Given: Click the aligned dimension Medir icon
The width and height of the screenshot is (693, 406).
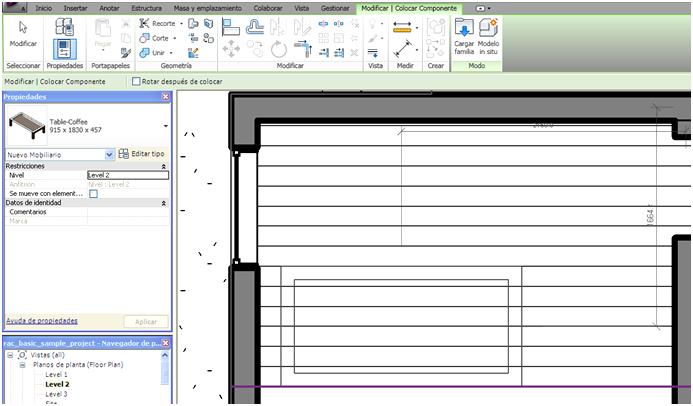Looking at the screenshot, I should [402, 49].
